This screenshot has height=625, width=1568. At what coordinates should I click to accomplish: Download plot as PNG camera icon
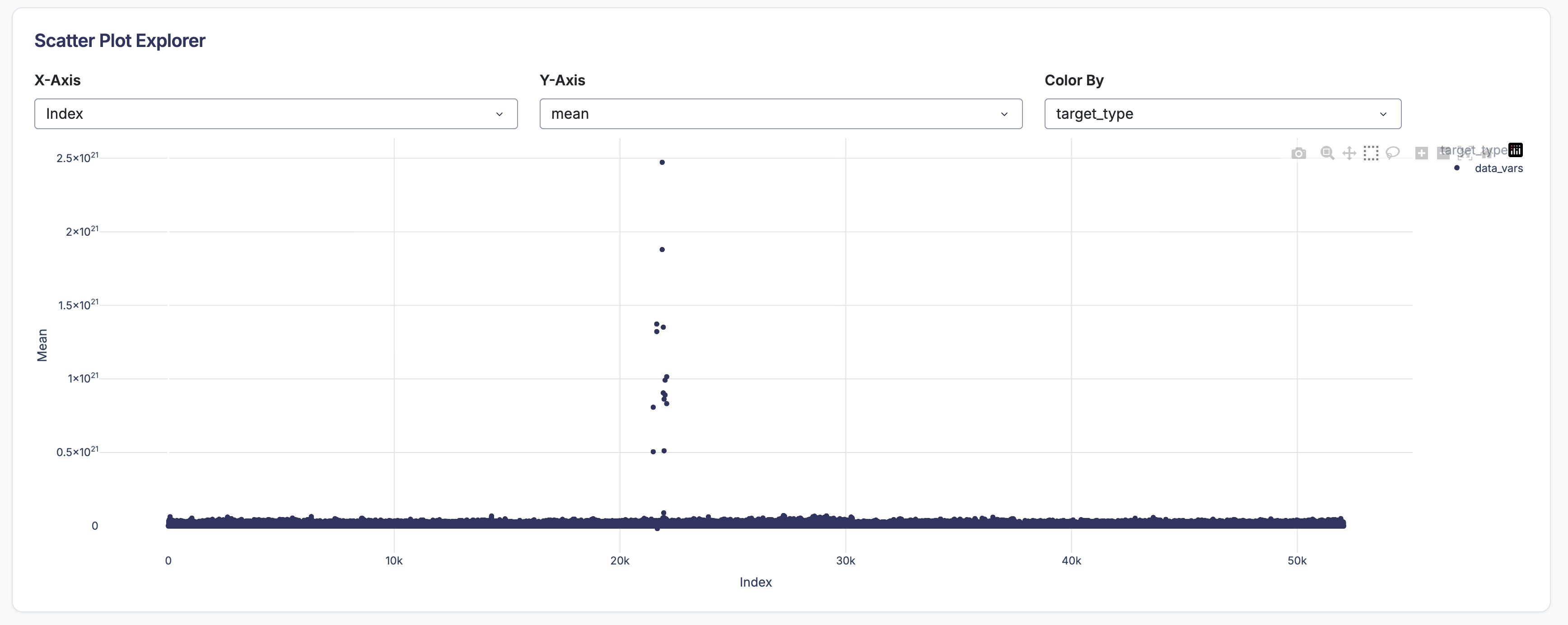pos(1298,154)
